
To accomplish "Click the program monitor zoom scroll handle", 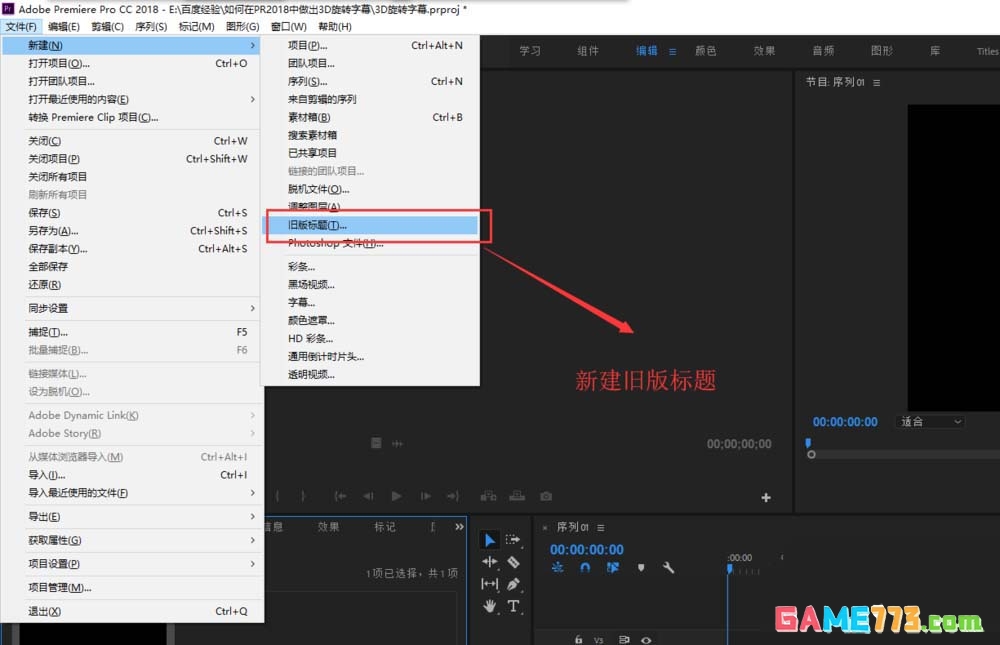I will click(811, 454).
